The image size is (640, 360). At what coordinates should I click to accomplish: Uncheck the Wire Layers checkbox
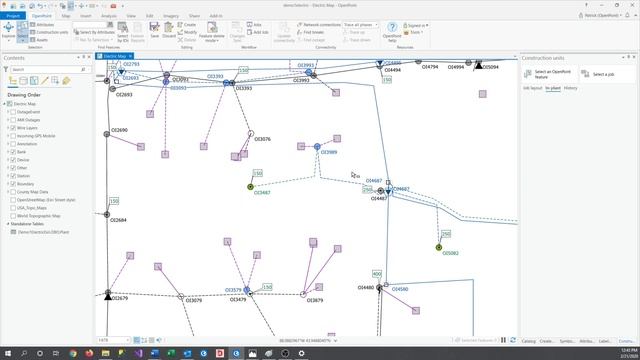[x=13, y=128]
